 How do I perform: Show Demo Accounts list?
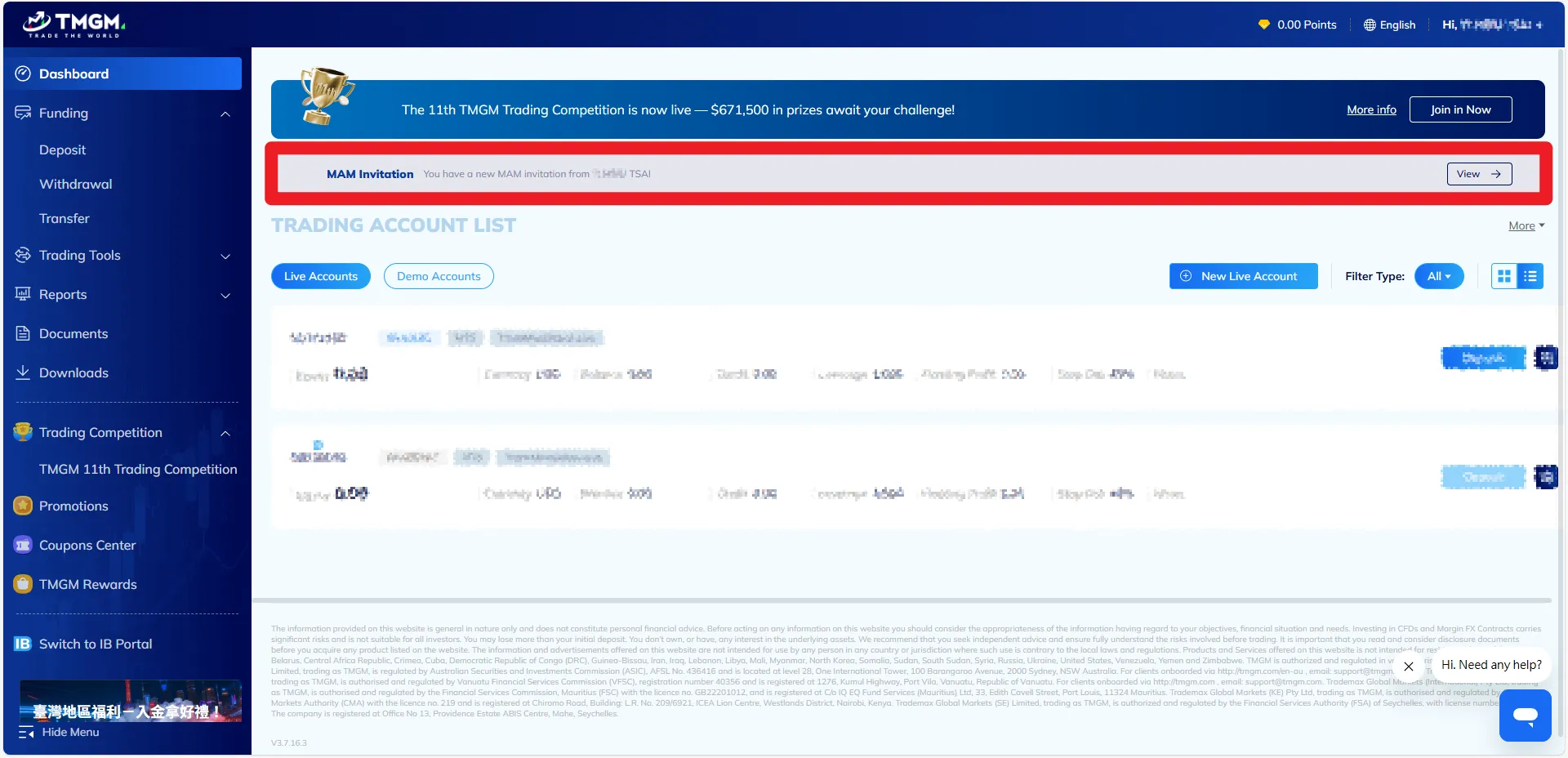pos(439,276)
